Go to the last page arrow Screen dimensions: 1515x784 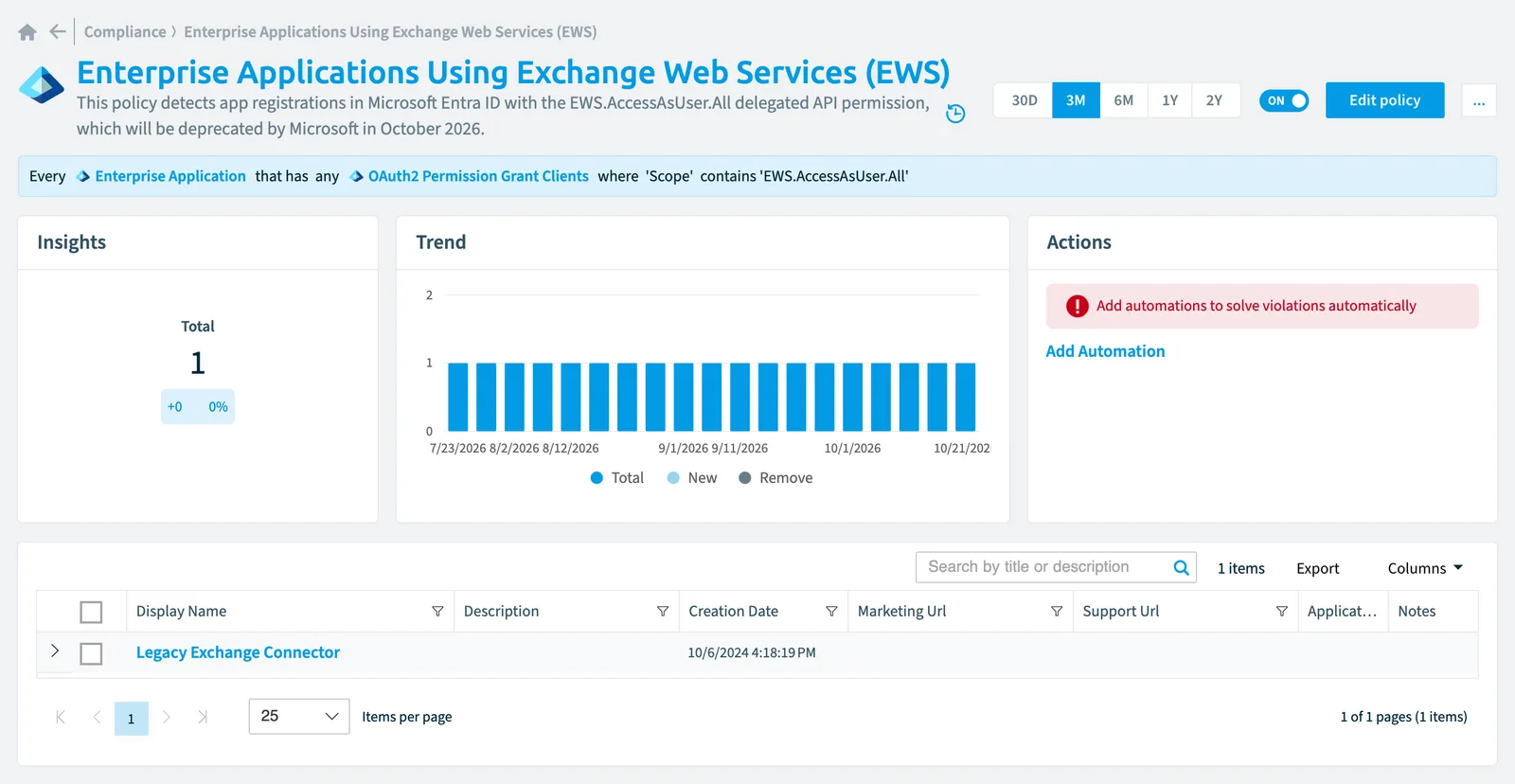(203, 717)
